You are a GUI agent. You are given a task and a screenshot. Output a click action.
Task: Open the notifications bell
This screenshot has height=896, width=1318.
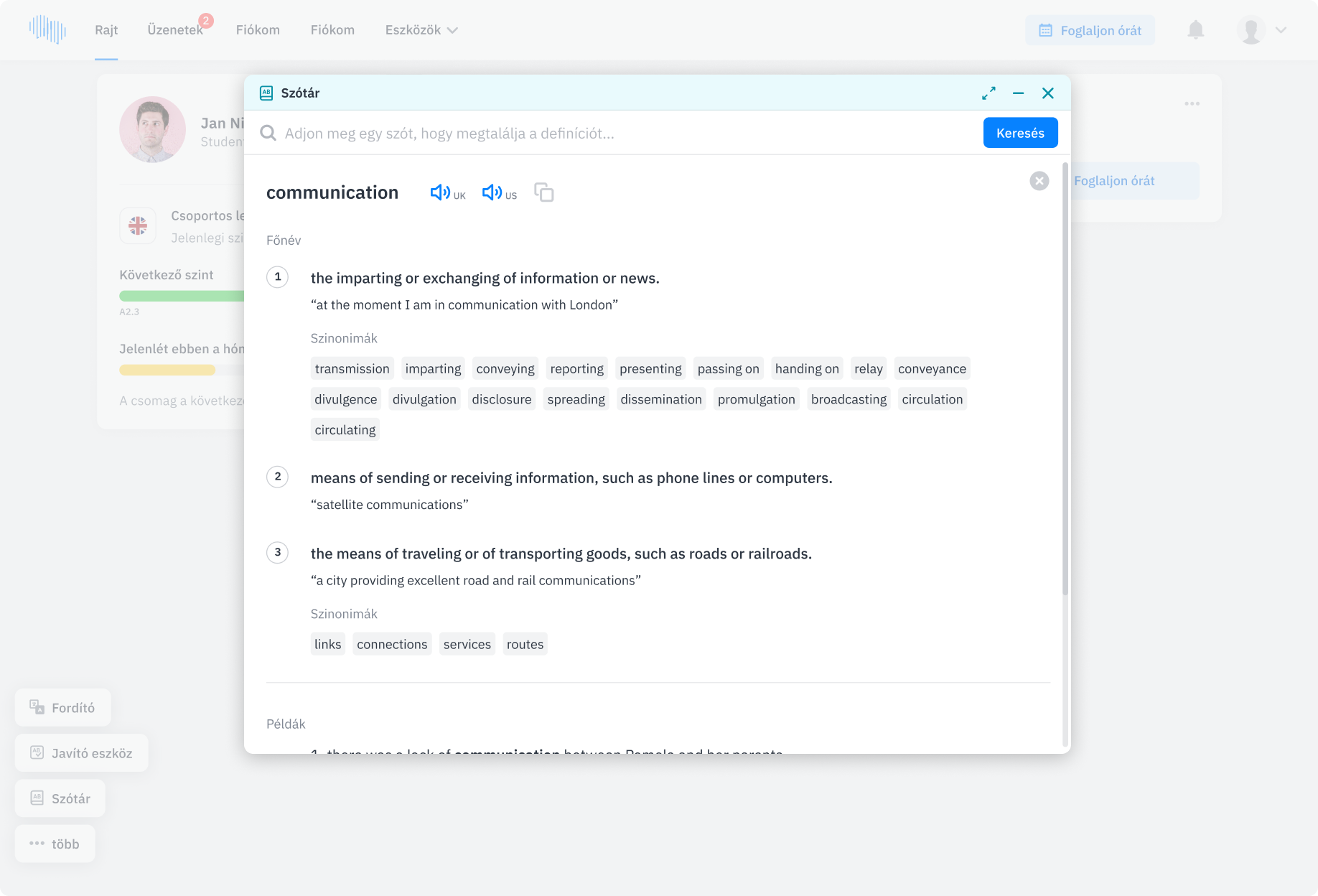point(1195,30)
